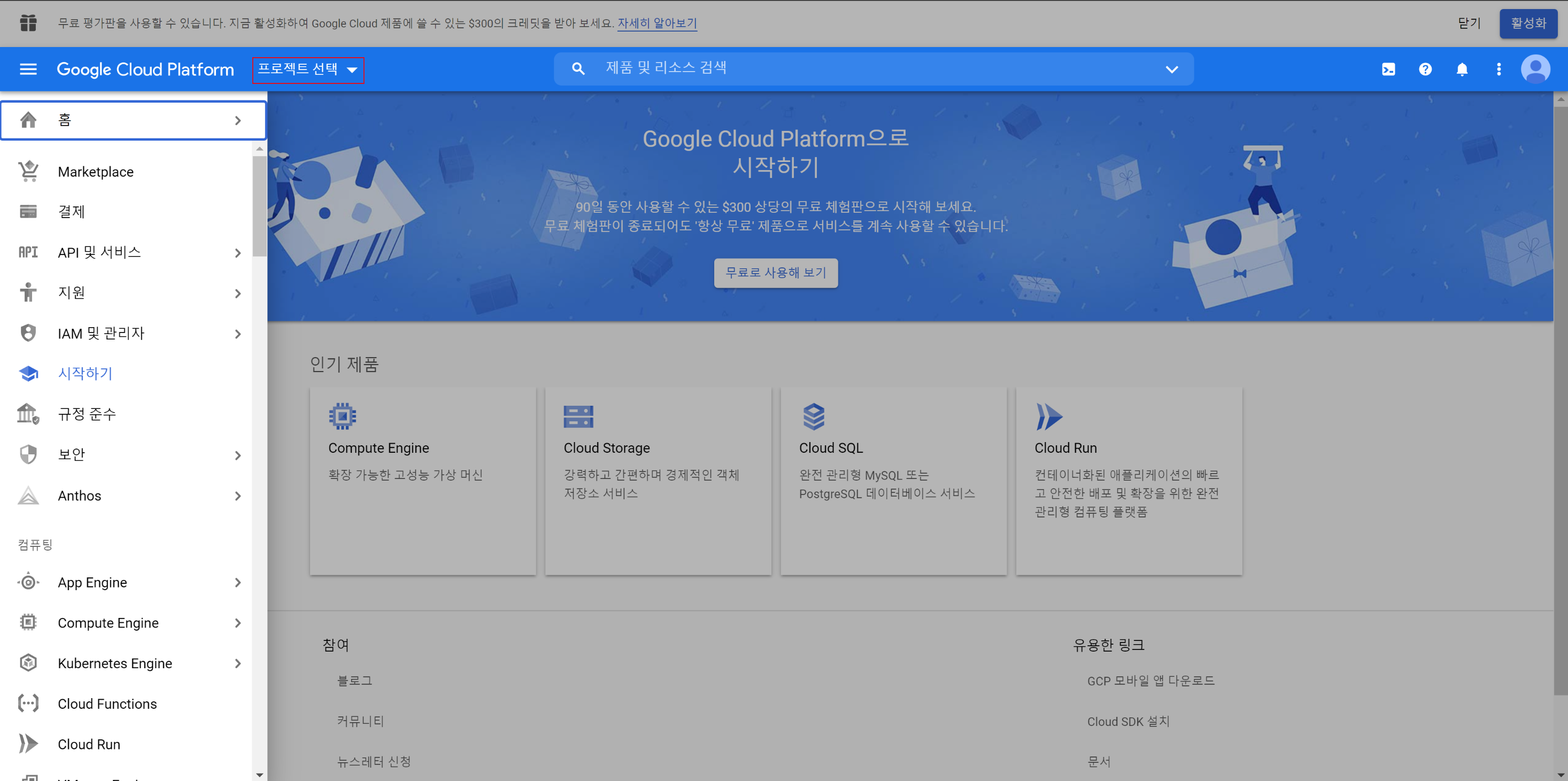The height and width of the screenshot is (781, 1568).
Task: Open the three-dot settings menu
Action: pyautogui.click(x=1499, y=69)
